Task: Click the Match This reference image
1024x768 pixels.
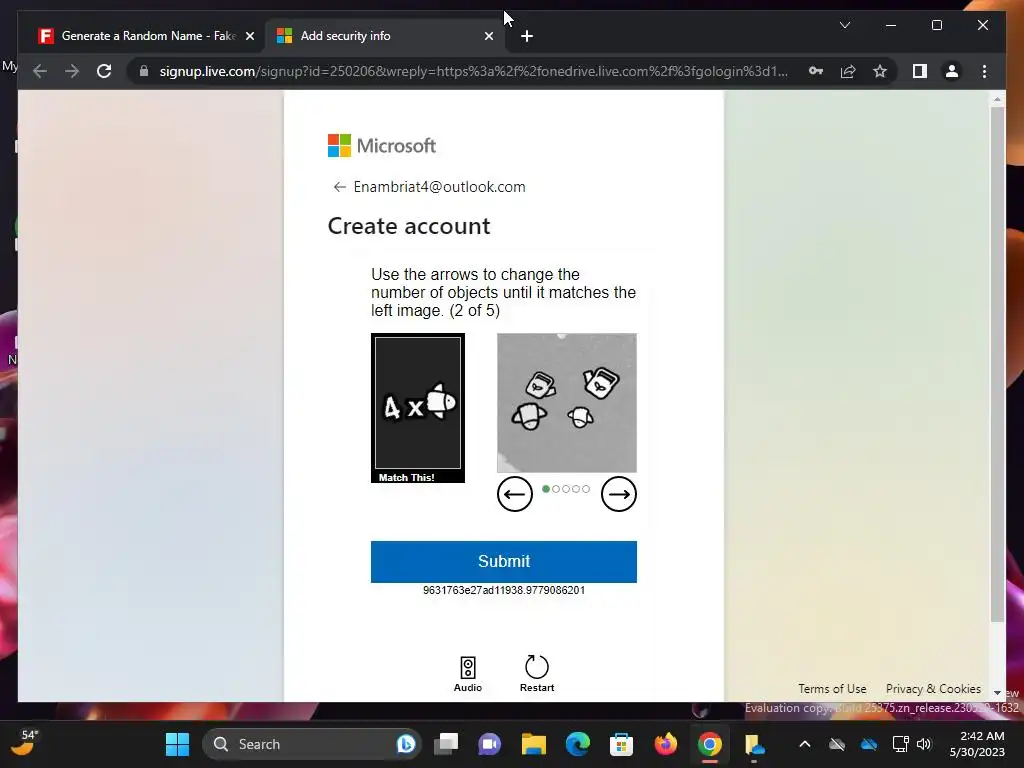Action: (x=418, y=408)
